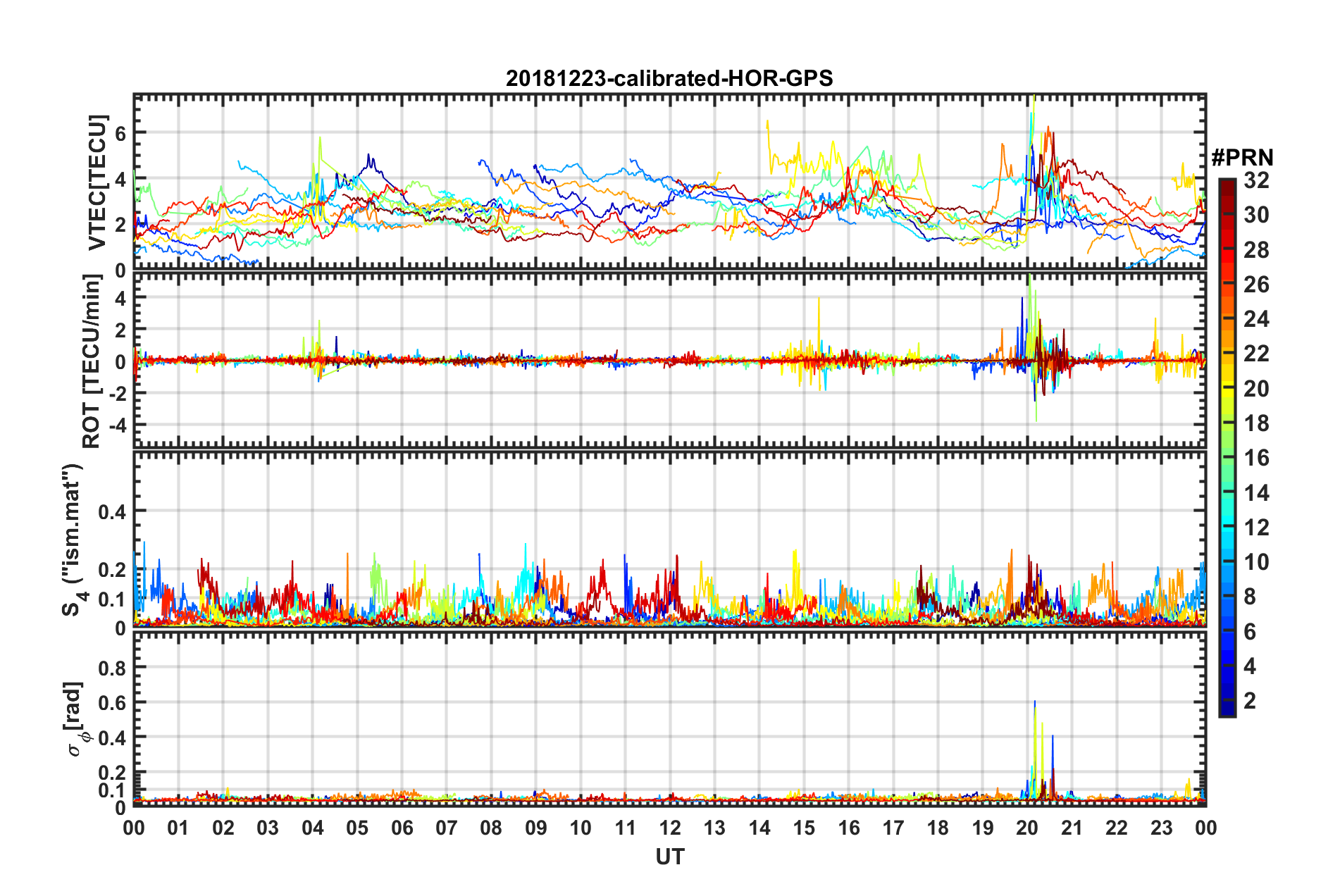Click x-axis tick label 03
The image size is (1340, 896).
click(x=268, y=828)
